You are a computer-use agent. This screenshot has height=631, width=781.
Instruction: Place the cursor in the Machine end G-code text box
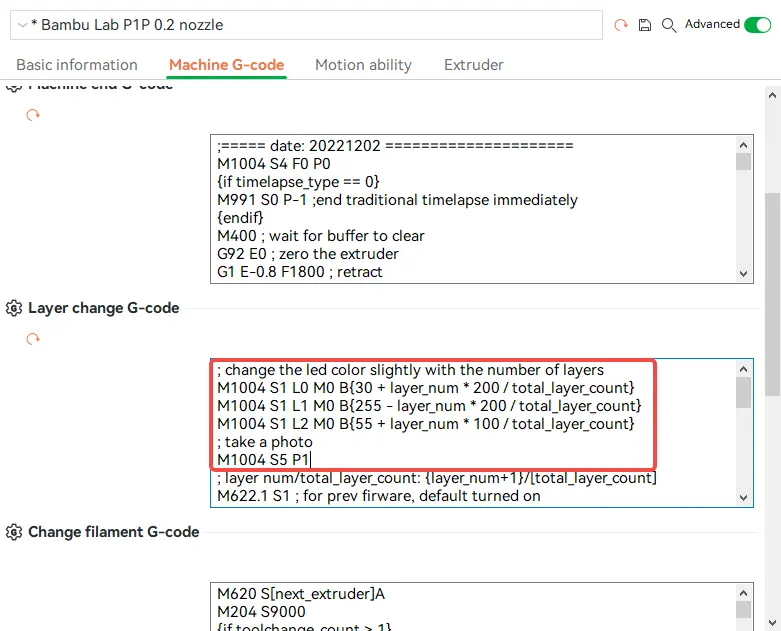coord(472,209)
